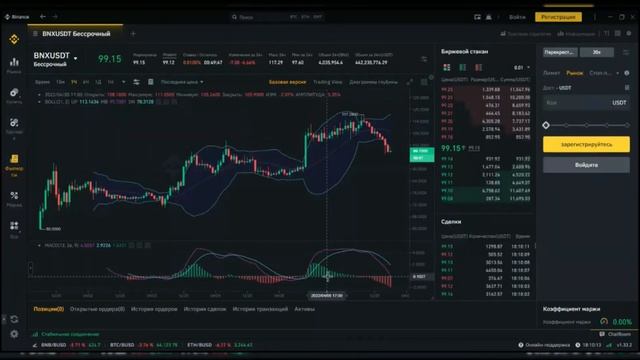Viewport: 640px width, 360px height.
Task: Switch to the Trading View chart tab
Action: [x=327, y=82]
